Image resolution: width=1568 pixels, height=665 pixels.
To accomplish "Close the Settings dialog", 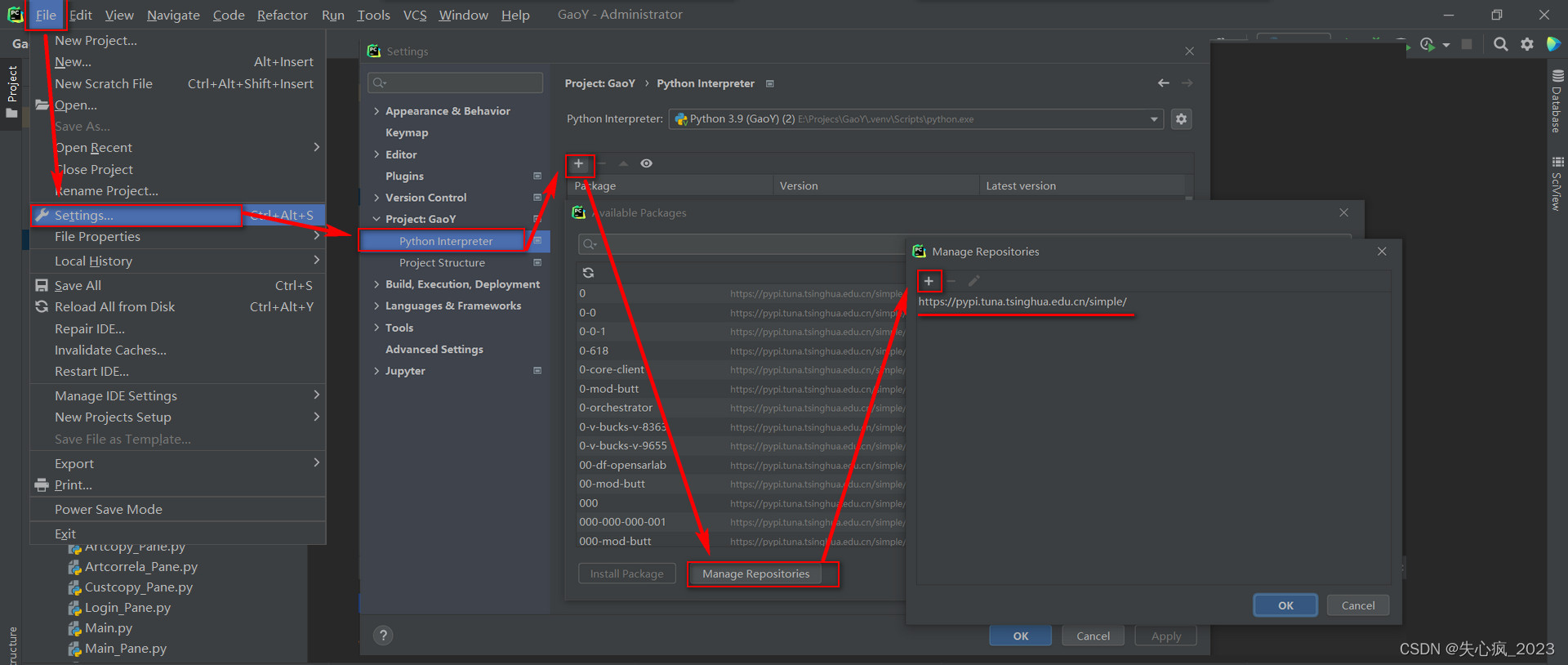I will tap(1189, 51).
